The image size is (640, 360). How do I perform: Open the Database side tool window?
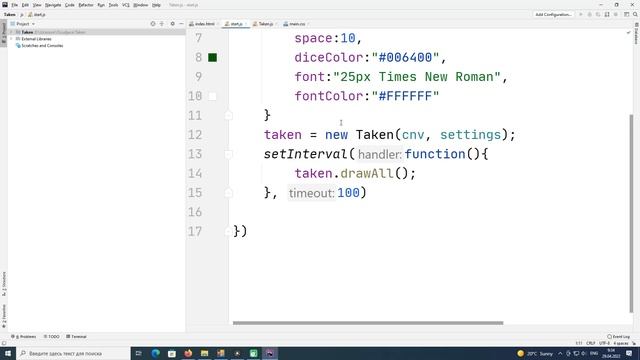pos(636,33)
